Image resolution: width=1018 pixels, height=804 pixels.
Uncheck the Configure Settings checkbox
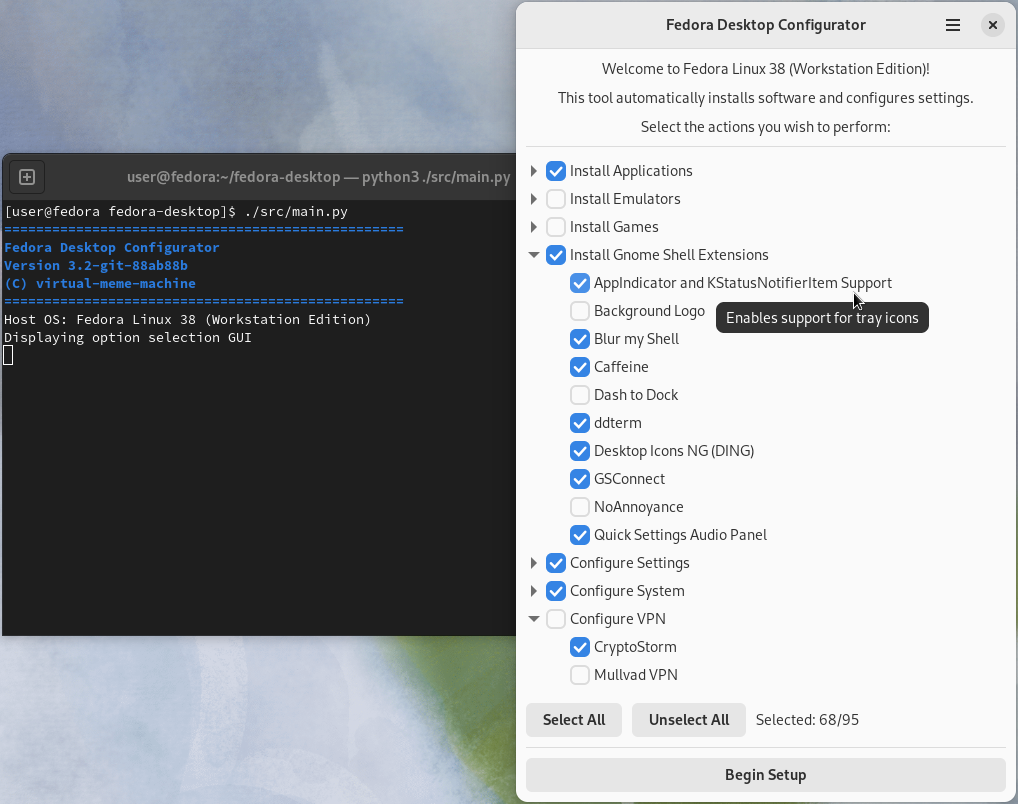coord(556,562)
